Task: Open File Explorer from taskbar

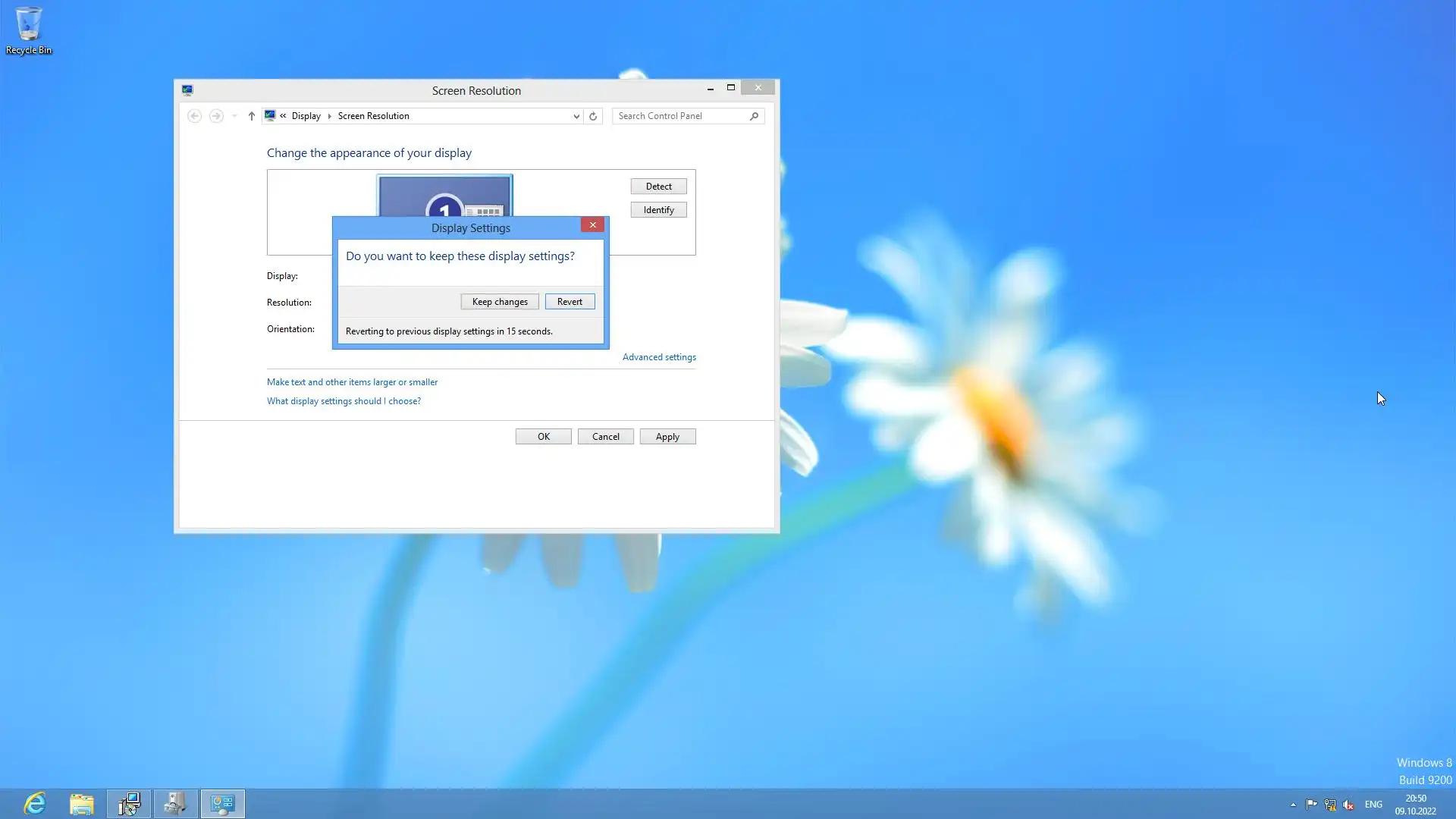Action: click(82, 803)
